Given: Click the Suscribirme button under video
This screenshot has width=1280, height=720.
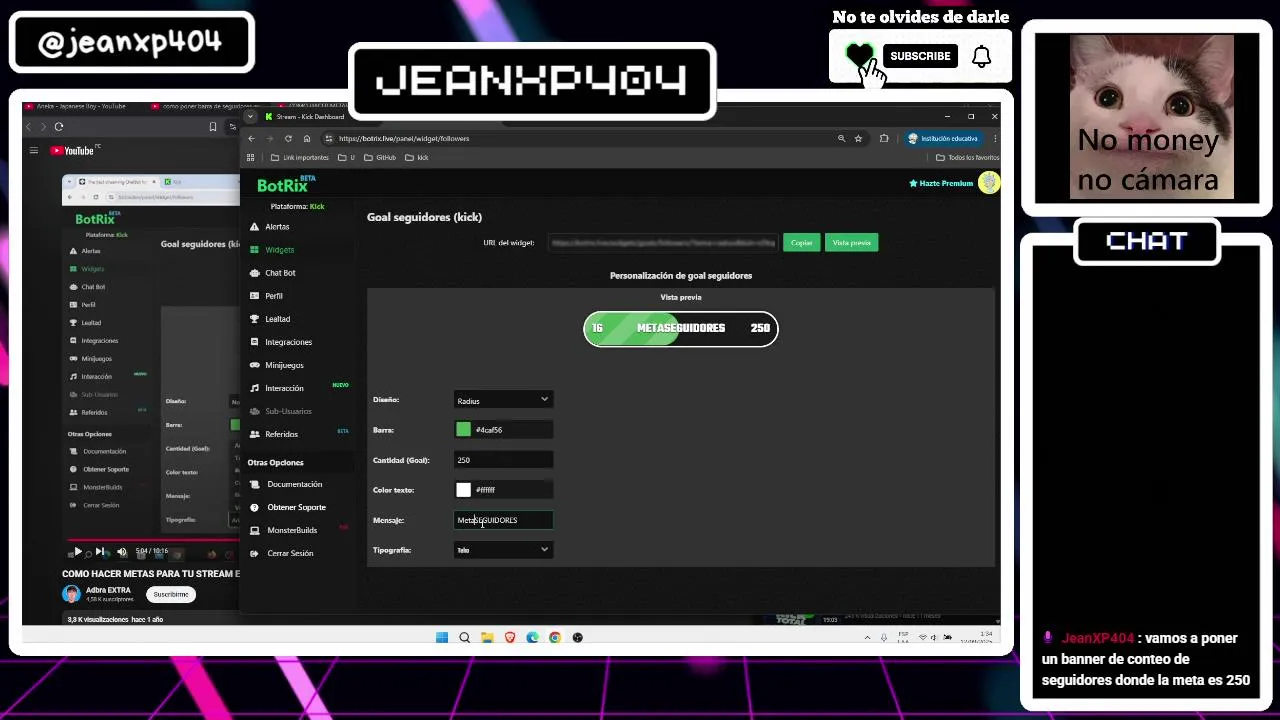Looking at the screenshot, I should click(x=171, y=594).
